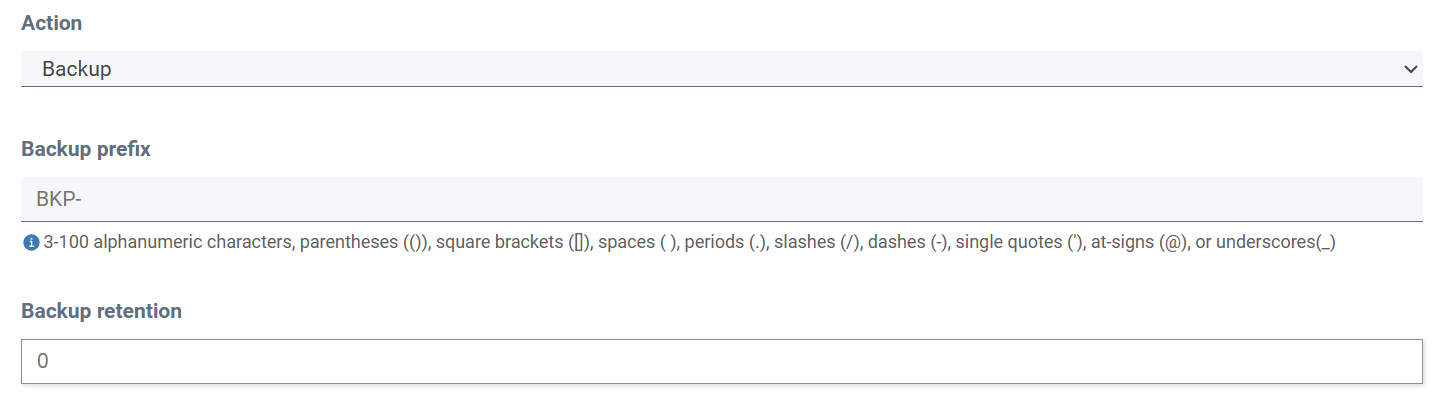The height and width of the screenshot is (403, 1439).
Task: Click the chevron arrow of the Action select
Action: click(1410, 69)
